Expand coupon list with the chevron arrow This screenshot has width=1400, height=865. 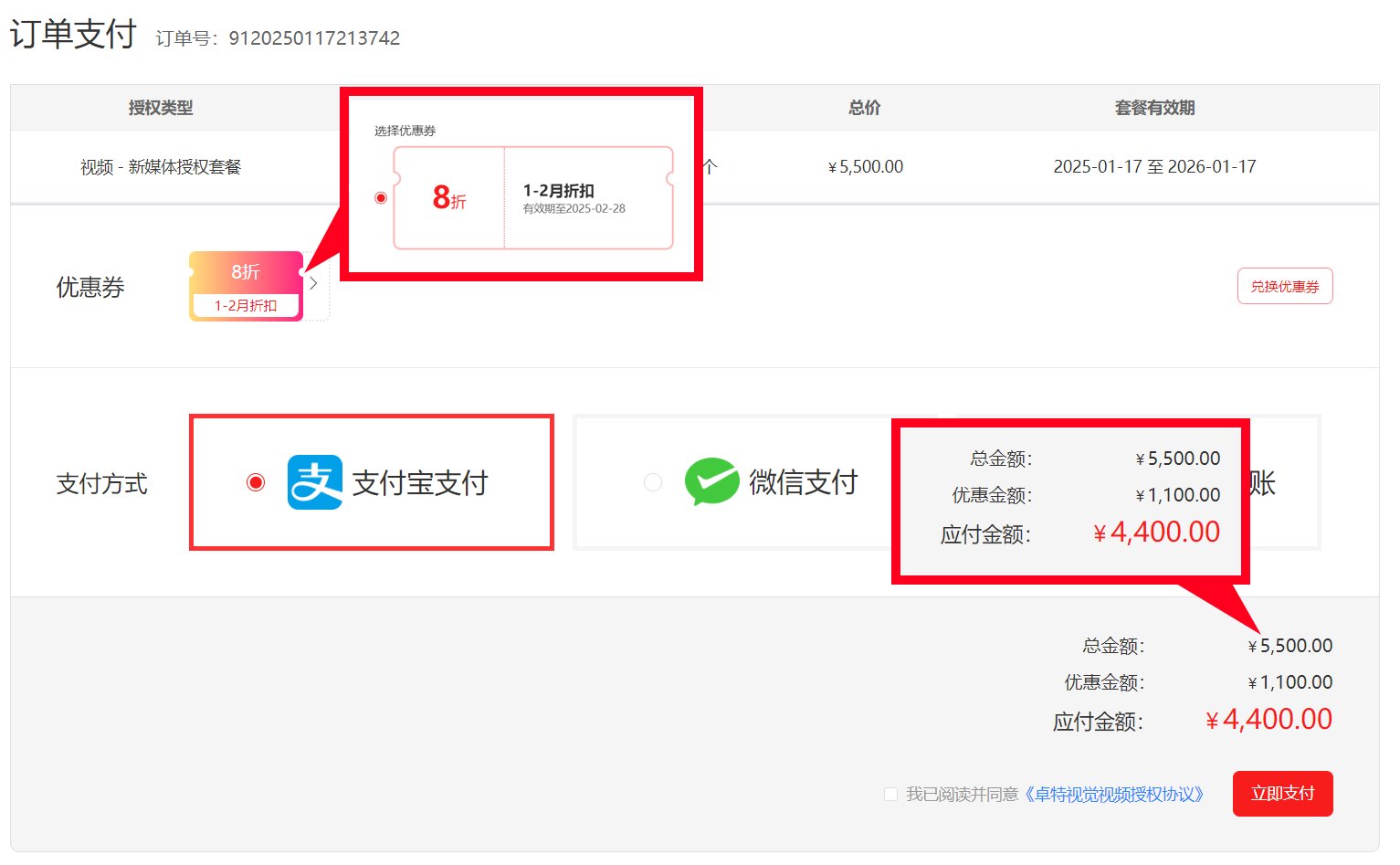click(x=314, y=283)
